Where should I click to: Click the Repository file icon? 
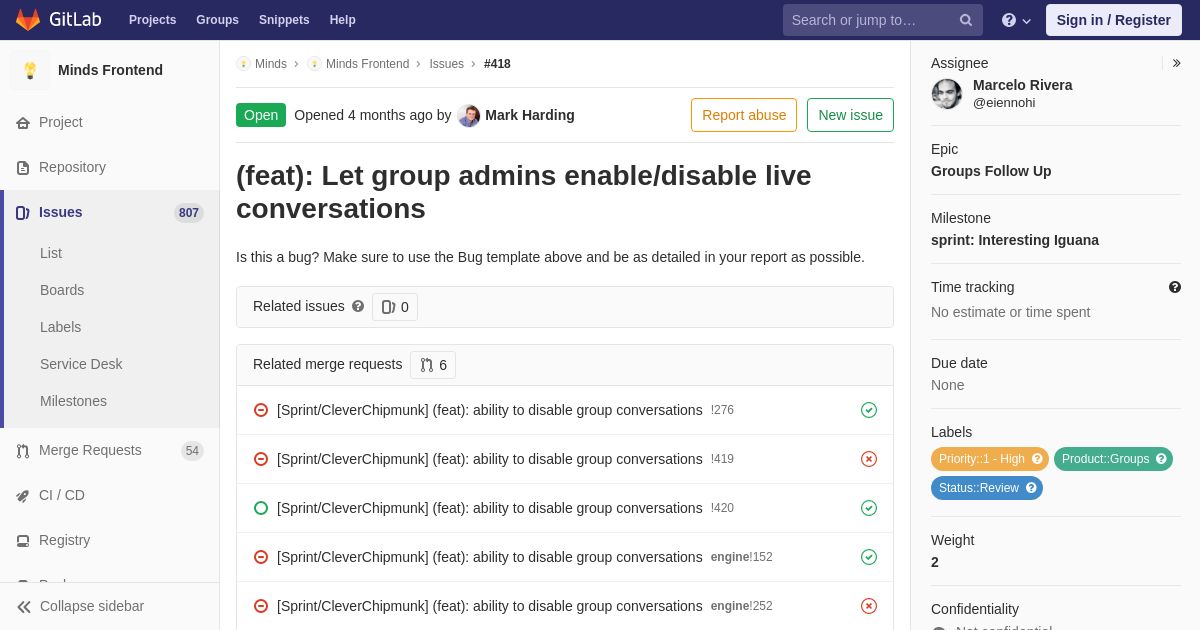(x=23, y=167)
